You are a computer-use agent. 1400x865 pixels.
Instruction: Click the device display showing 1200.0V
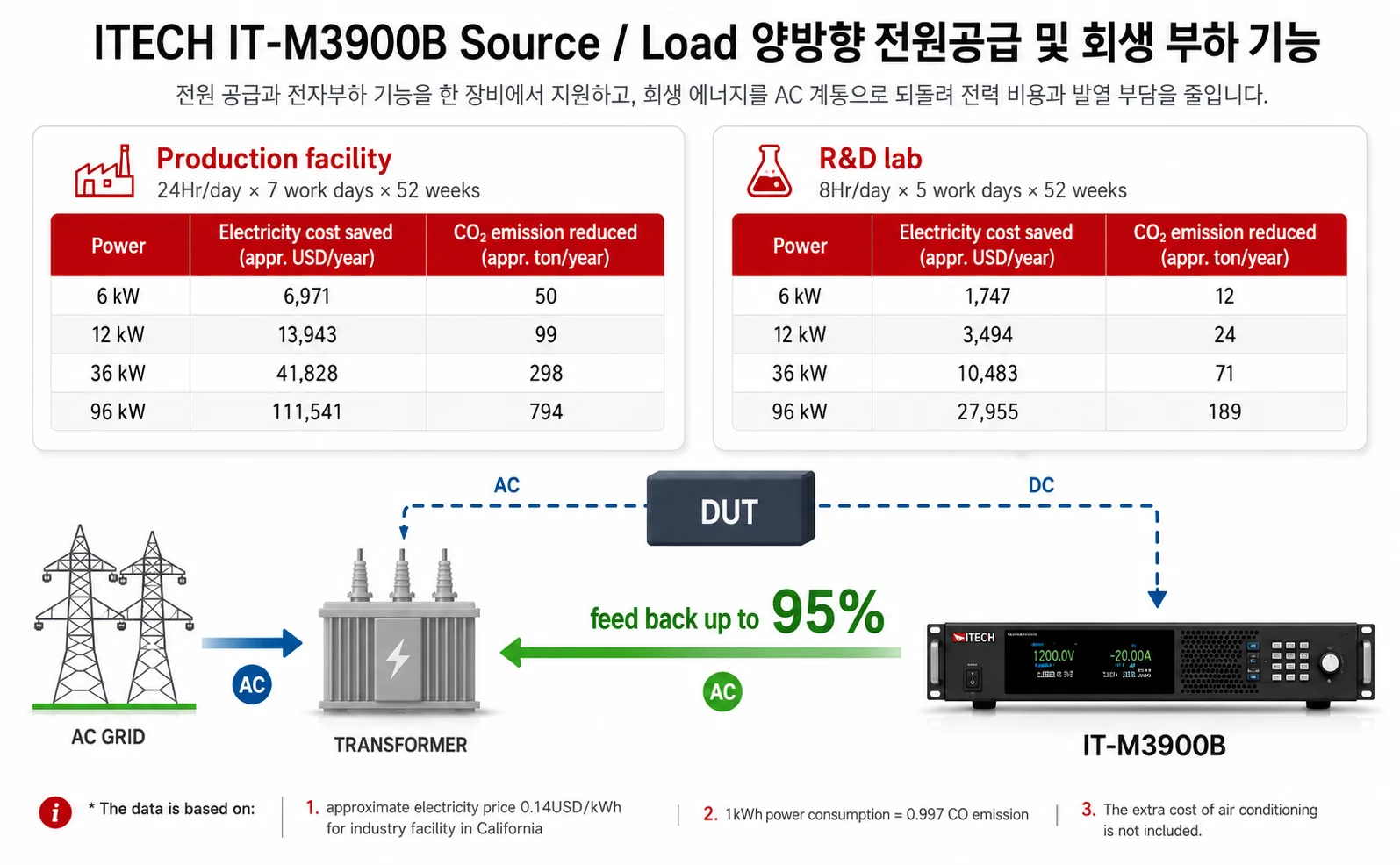tap(1089, 662)
